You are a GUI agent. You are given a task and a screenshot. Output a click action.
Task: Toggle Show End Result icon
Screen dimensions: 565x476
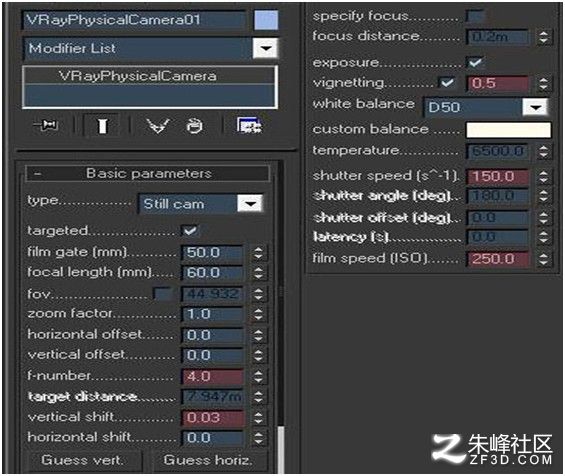[102, 126]
